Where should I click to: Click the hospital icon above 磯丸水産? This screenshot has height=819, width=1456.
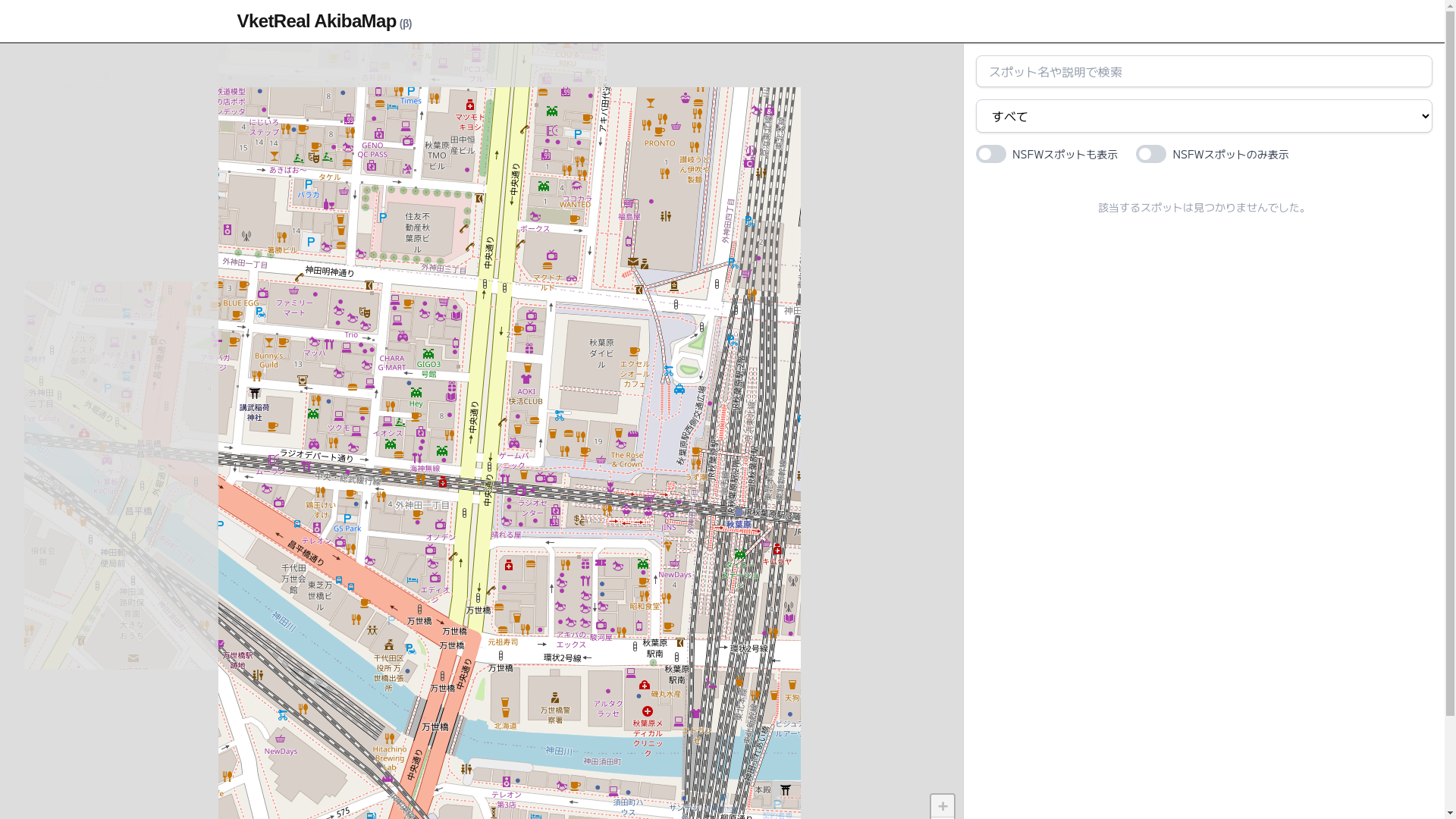645,684
